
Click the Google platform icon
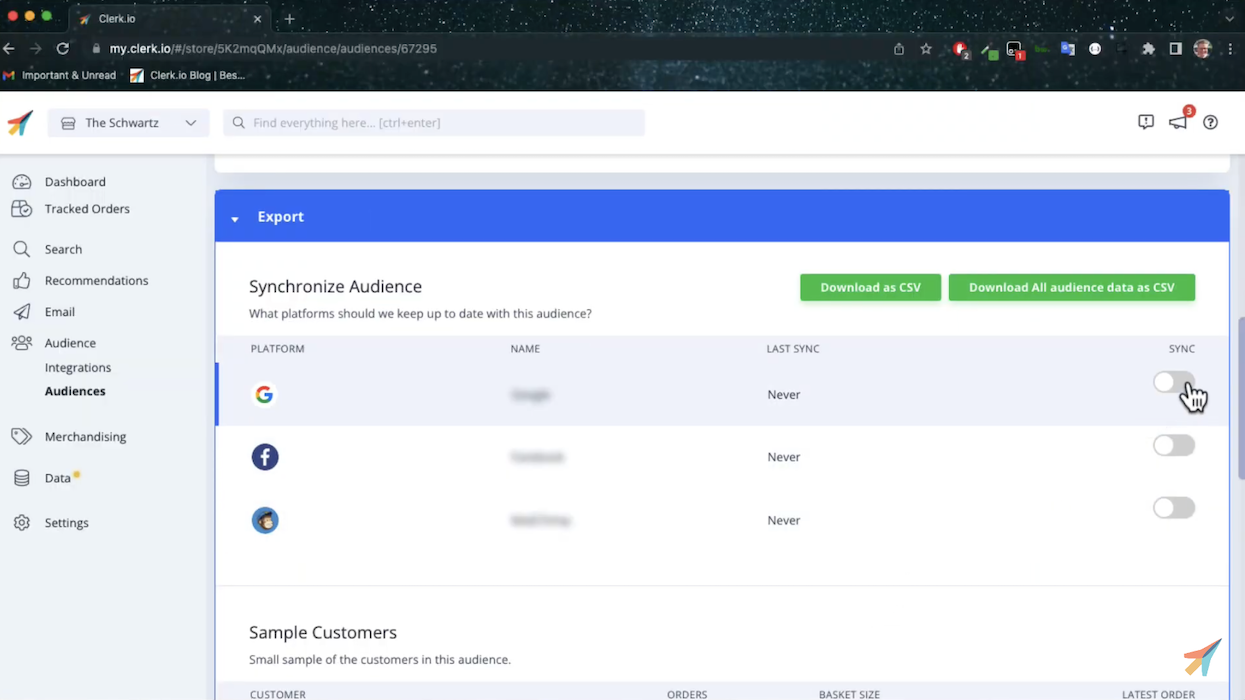[x=264, y=394]
